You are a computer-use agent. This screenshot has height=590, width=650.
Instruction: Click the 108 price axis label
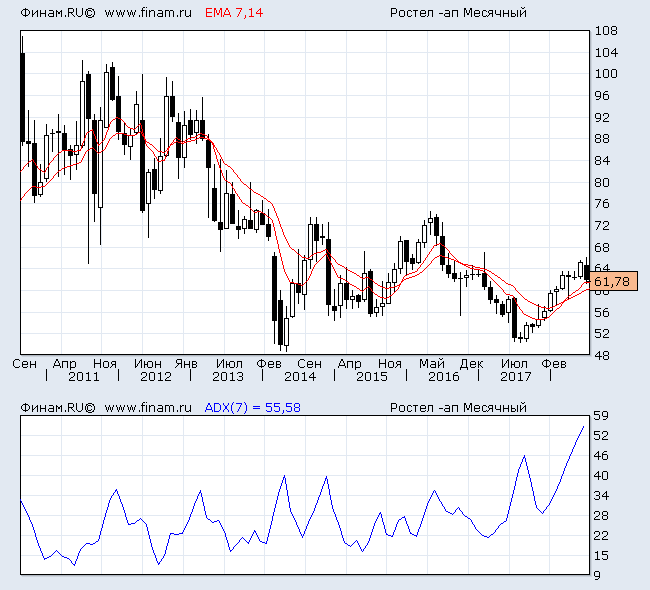click(606, 31)
